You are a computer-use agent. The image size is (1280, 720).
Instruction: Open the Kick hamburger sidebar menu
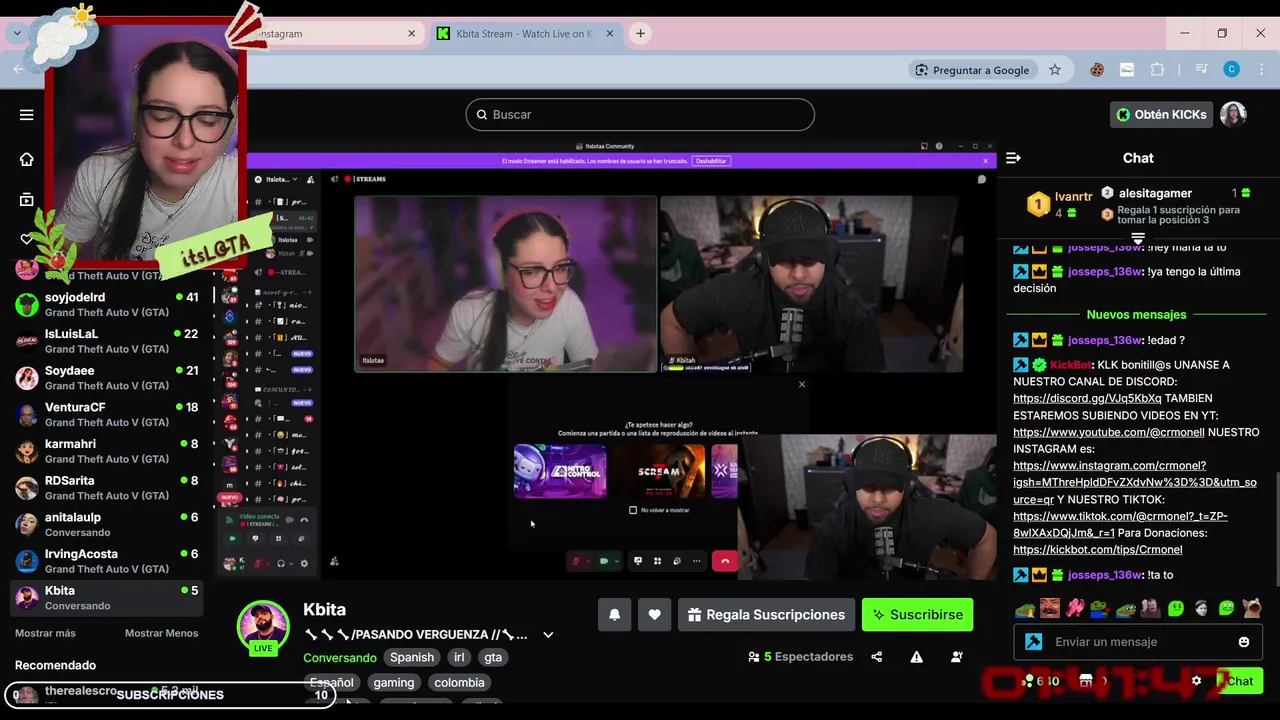coord(27,115)
